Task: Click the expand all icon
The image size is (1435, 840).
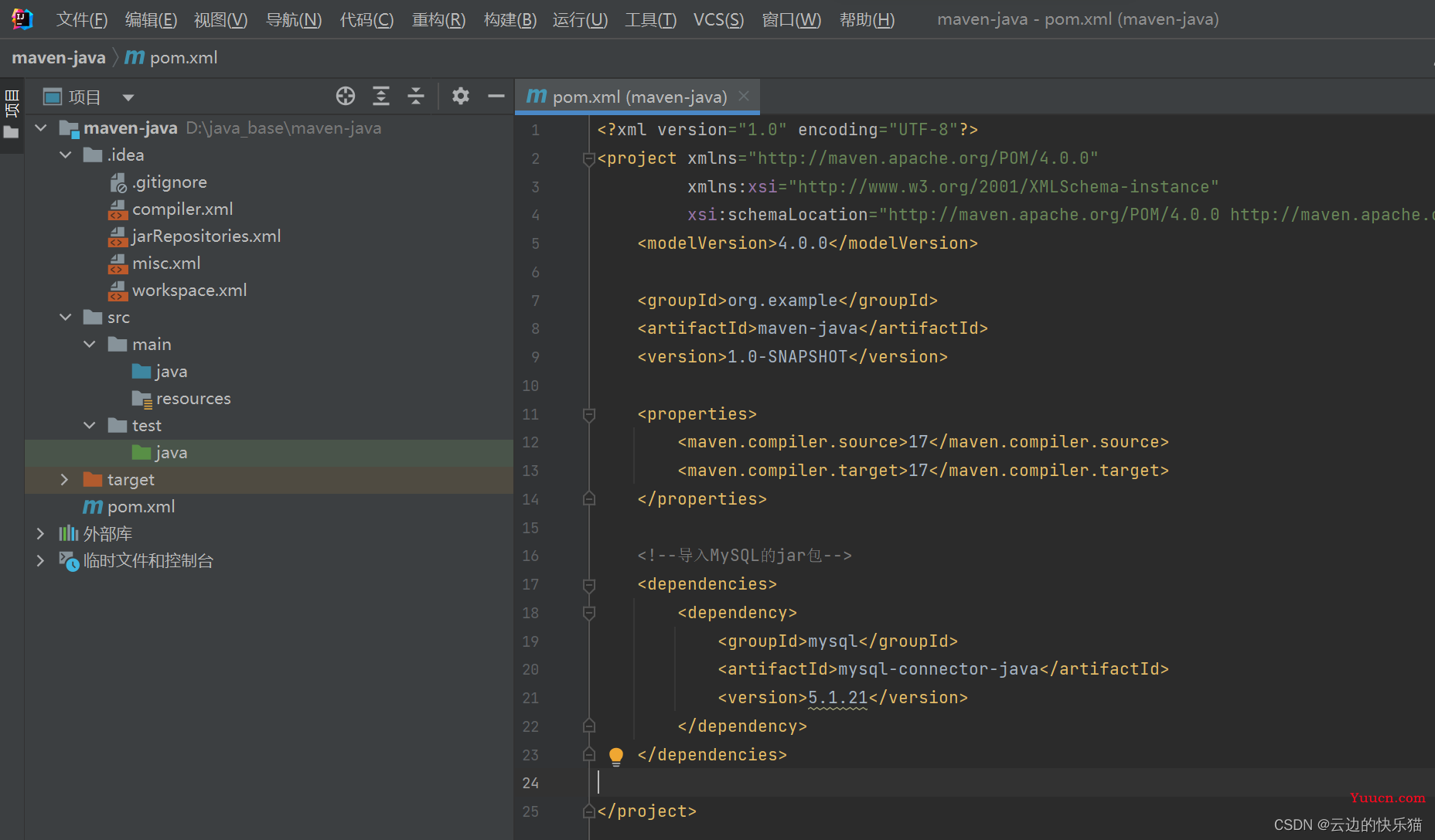Action: click(381, 96)
